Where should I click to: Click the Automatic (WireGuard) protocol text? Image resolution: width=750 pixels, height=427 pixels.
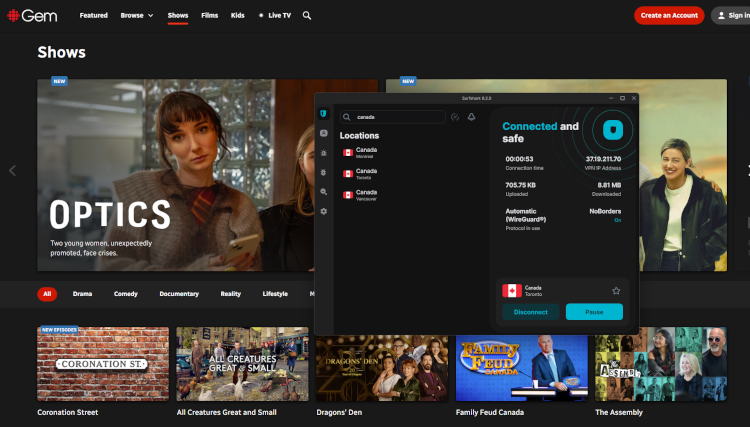coord(526,215)
